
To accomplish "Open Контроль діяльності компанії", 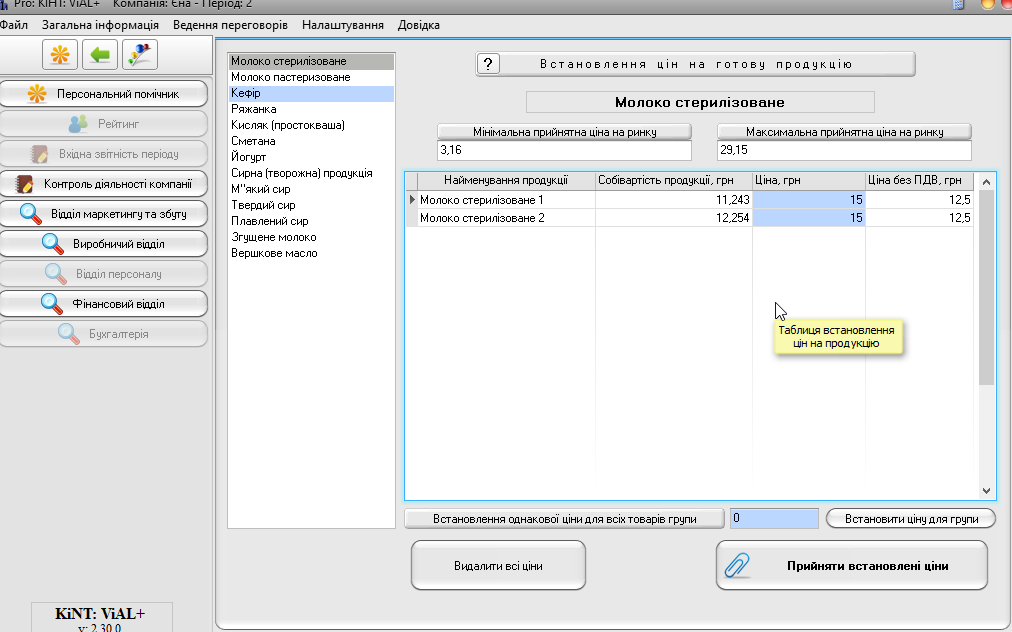I will click(104, 184).
